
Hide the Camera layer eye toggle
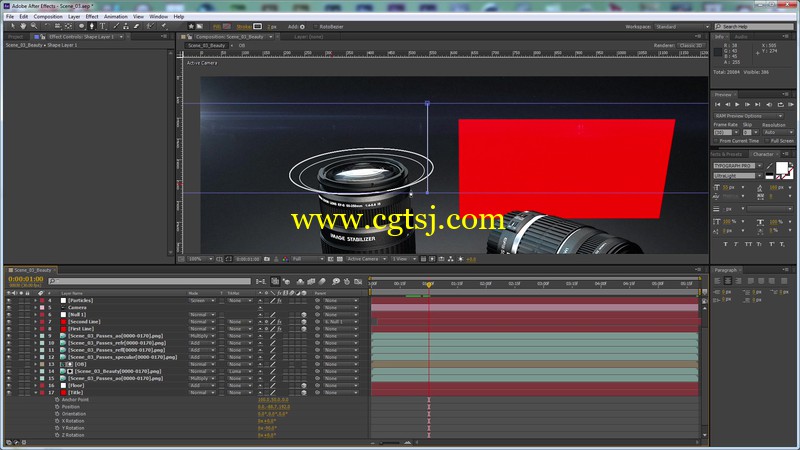[9, 308]
